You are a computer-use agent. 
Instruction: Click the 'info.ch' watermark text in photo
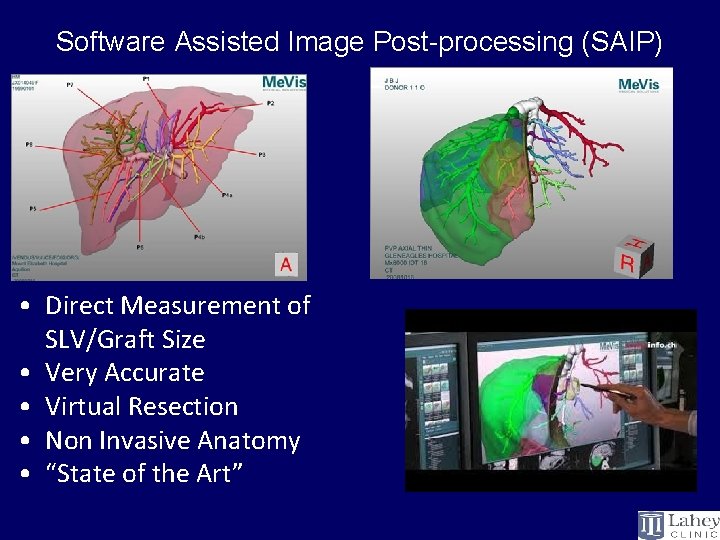(661, 344)
